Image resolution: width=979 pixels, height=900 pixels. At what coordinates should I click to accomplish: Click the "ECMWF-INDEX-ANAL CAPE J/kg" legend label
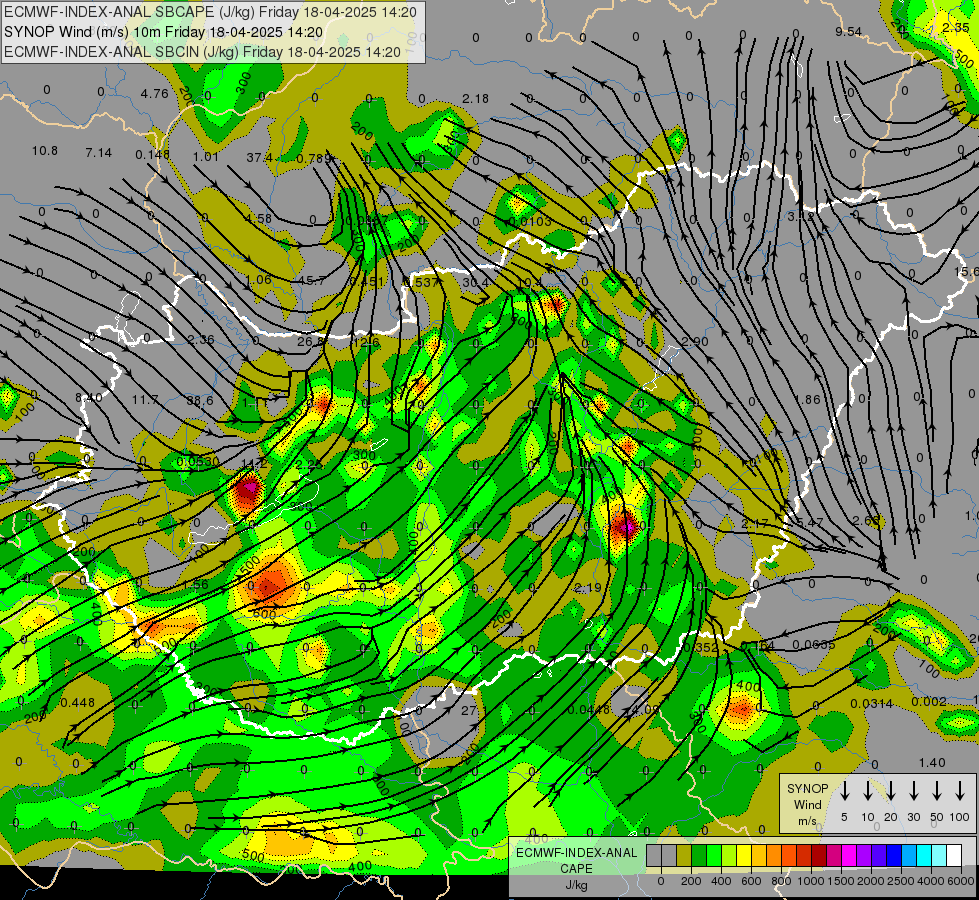coord(576,869)
